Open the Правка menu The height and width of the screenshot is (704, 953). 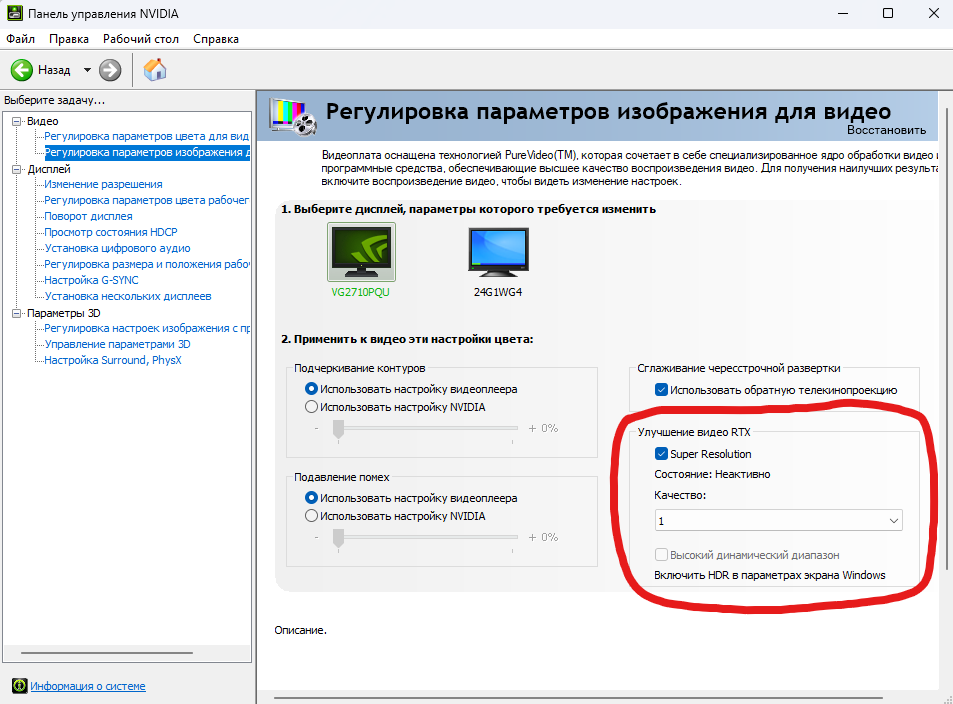[69, 39]
